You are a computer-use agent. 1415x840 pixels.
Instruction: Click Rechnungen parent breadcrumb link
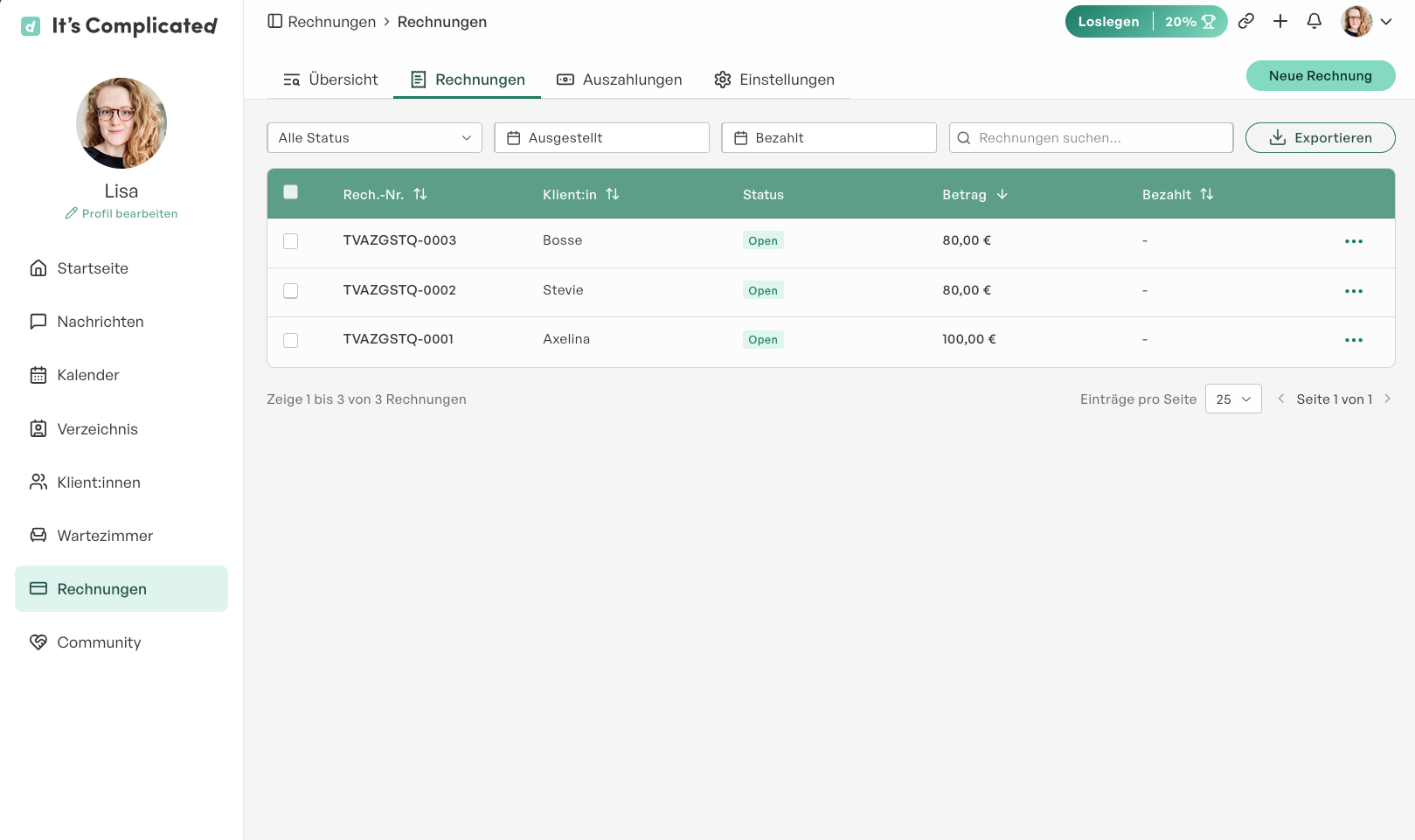(x=332, y=22)
